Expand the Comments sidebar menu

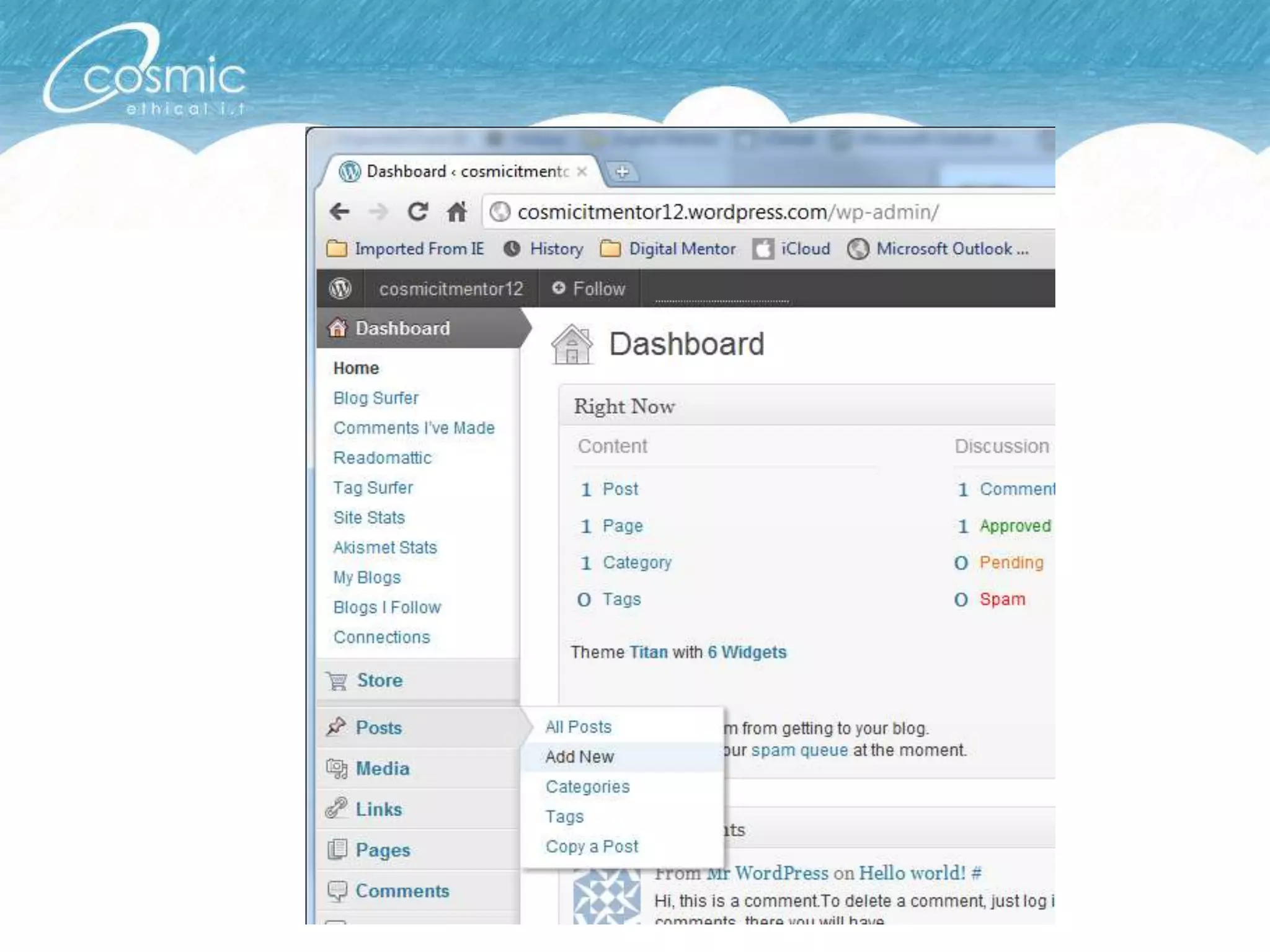pos(402,891)
